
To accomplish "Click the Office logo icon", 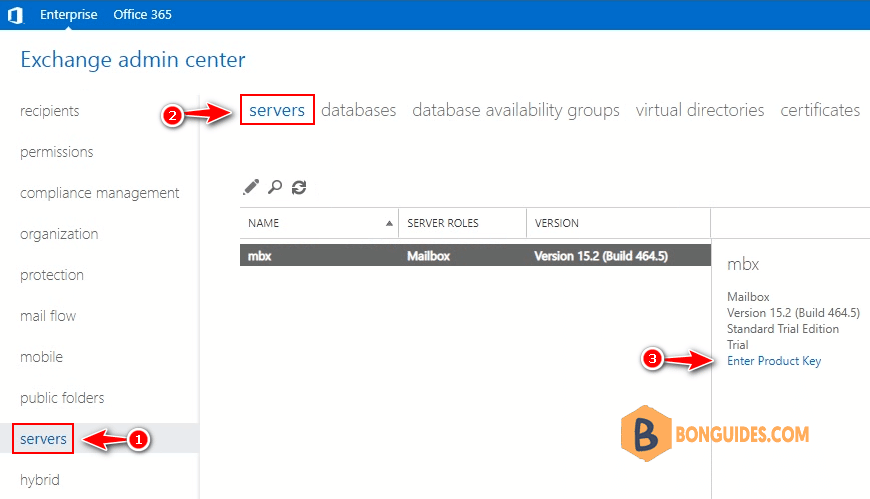I will [x=15, y=15].
